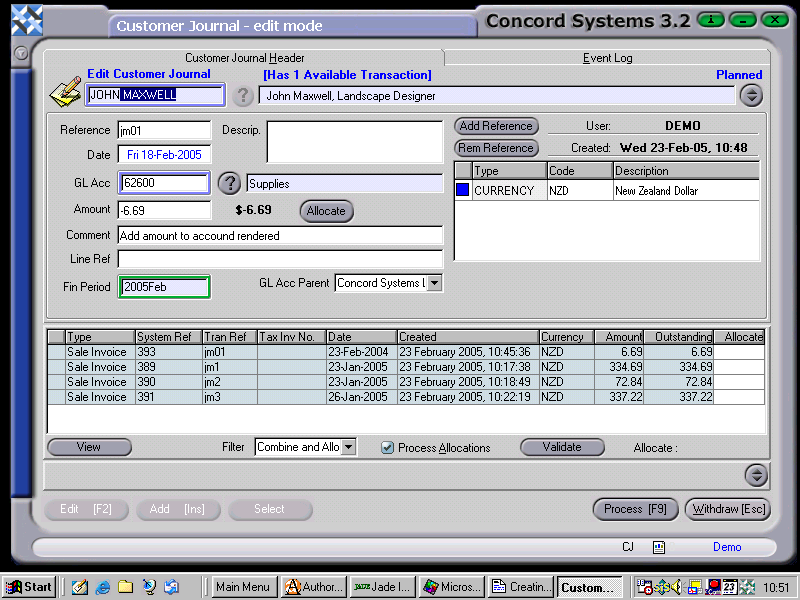Open the customer selector circular arrow
Screen dimensions: 800x600
click(x=752, y=95)
